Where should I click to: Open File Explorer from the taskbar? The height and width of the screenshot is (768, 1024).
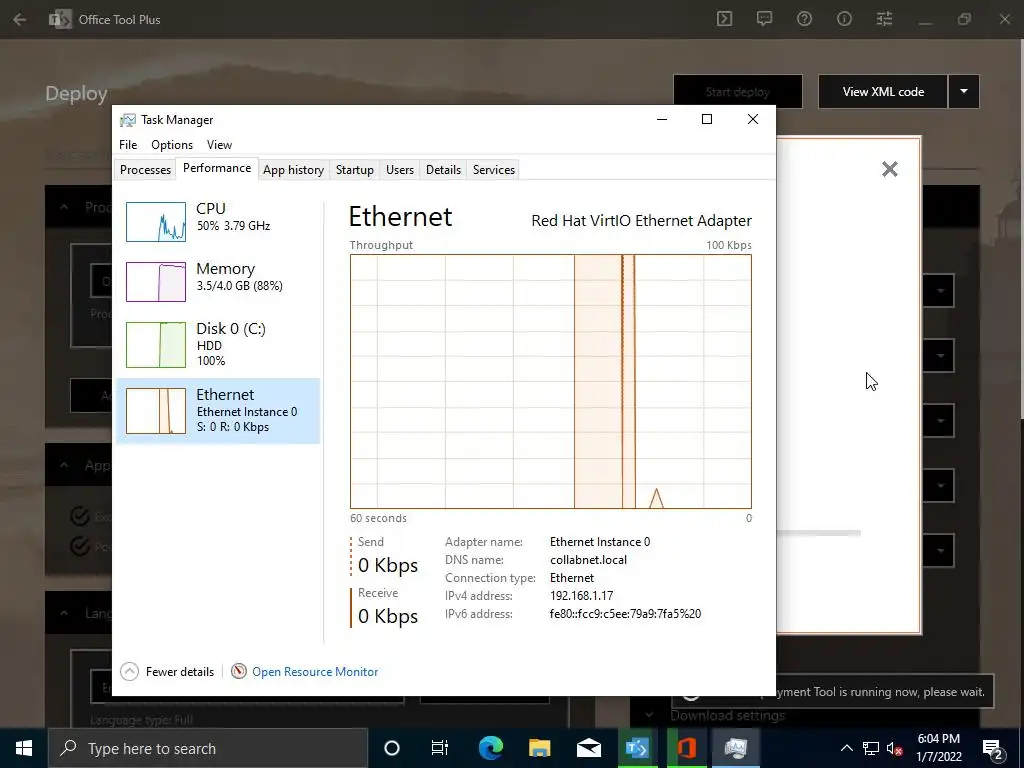(539, 748)
